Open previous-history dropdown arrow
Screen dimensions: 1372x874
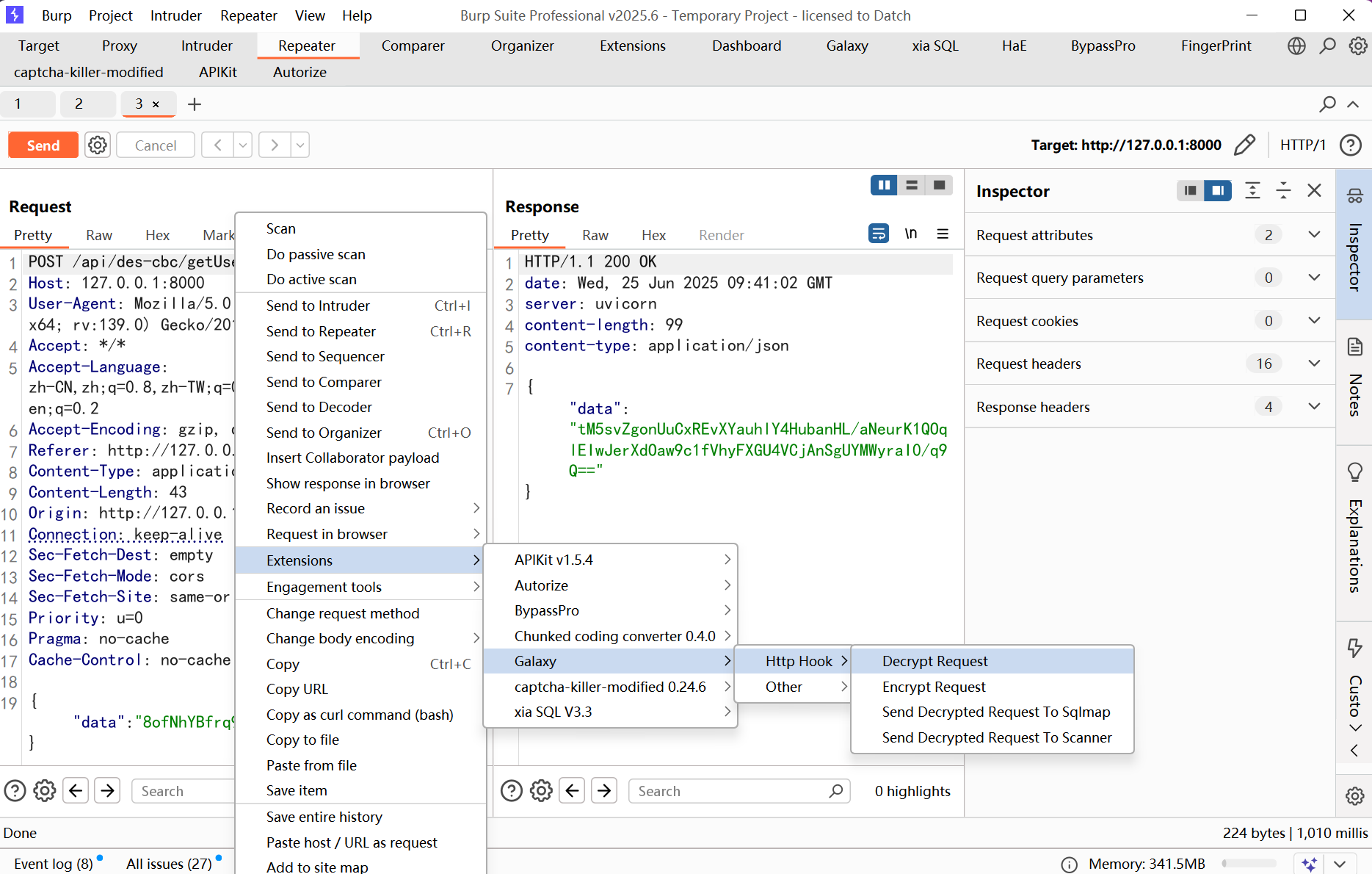click(243, 145)
